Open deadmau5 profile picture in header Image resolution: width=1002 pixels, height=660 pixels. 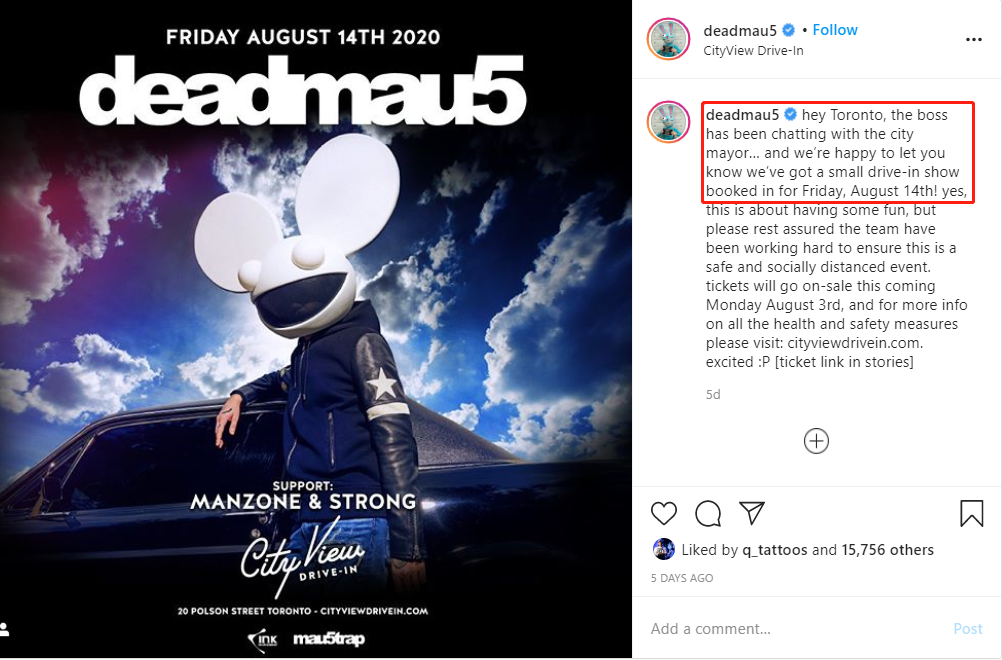click(x=668, y=39)
